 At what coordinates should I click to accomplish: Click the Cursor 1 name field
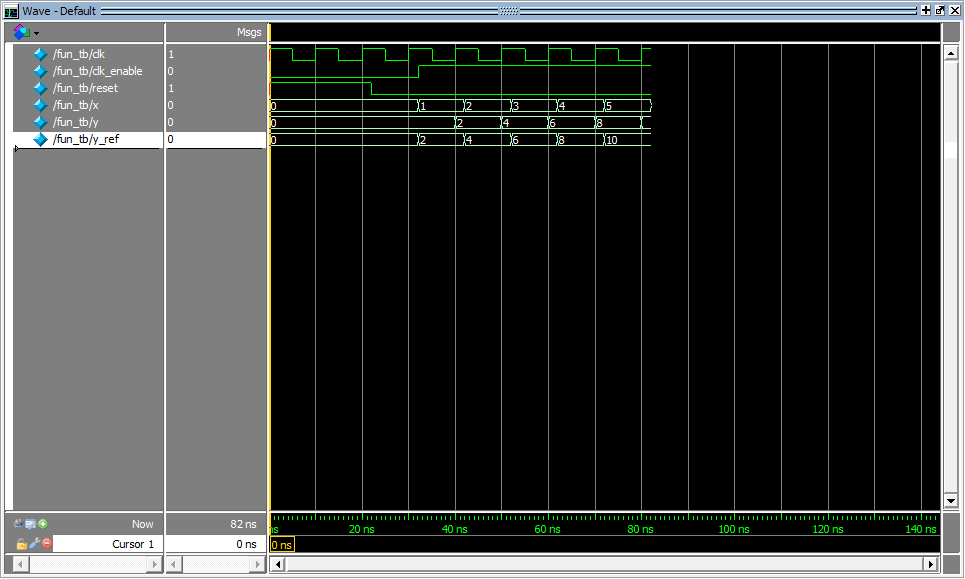tap(108, 544)
